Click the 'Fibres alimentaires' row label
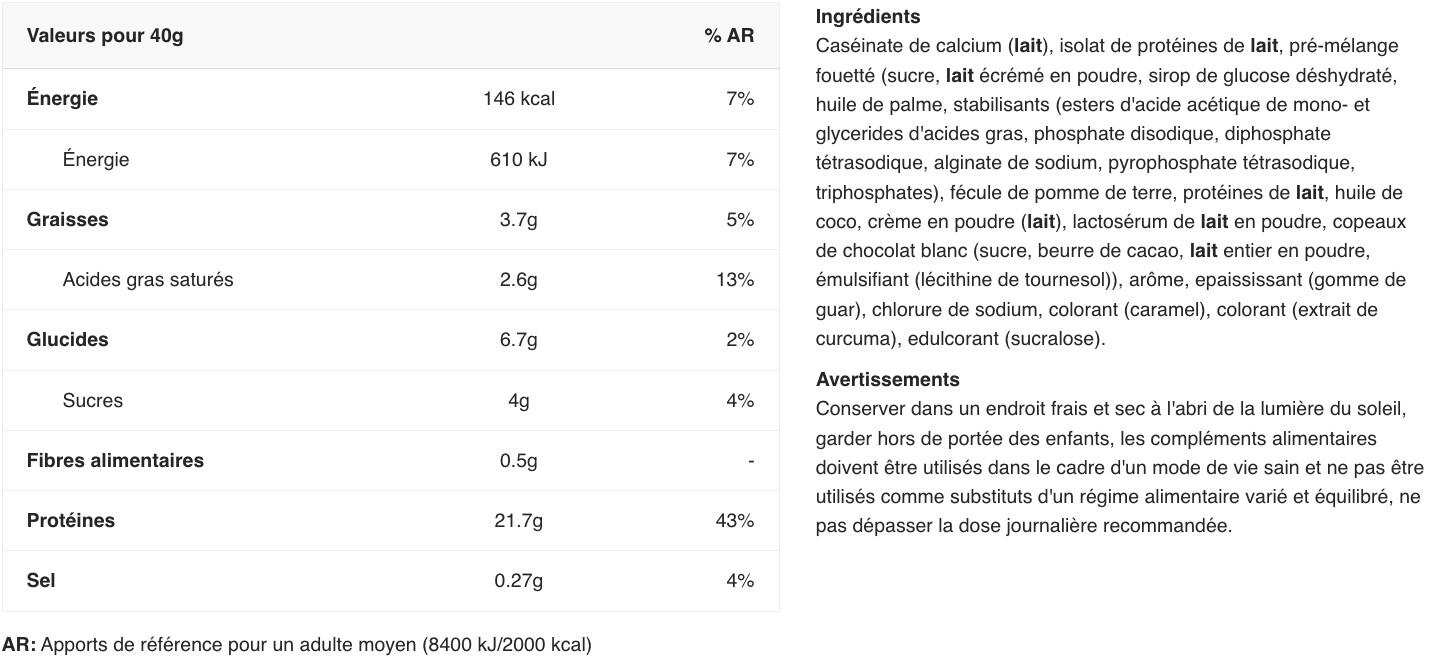This screenshot has height=664, width=1436. (x=115, y=461)
